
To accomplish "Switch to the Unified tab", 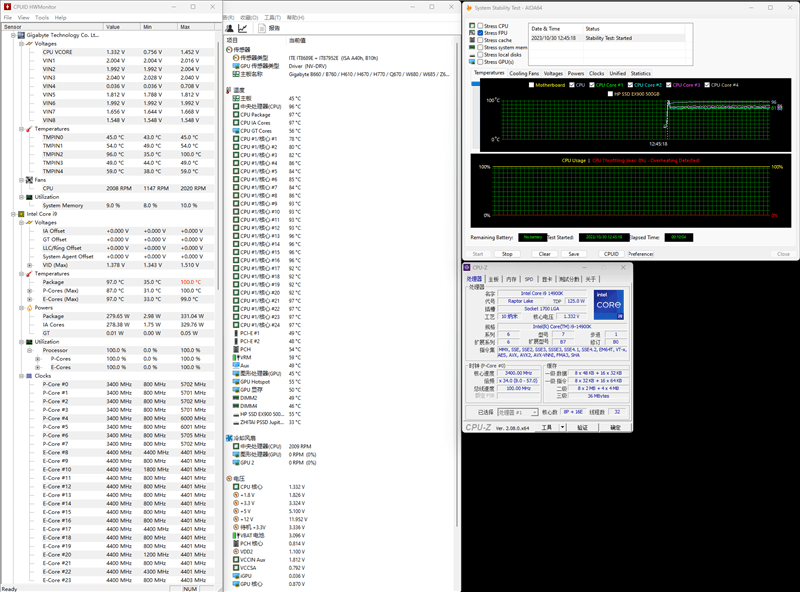I will coord(617,73).
